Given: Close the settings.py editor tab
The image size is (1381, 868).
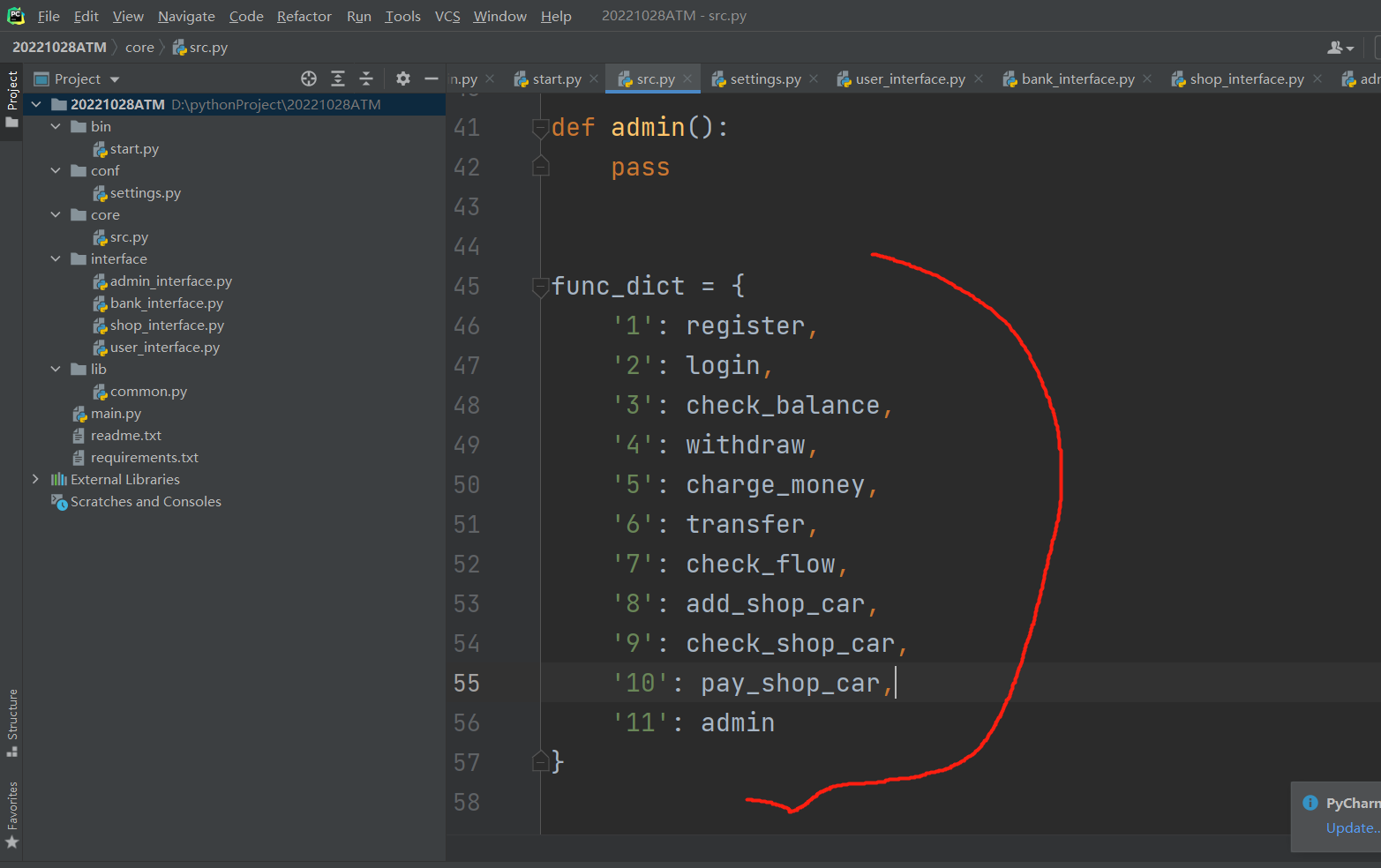Looking at the screenshot, I should click(x=814, y=79).
